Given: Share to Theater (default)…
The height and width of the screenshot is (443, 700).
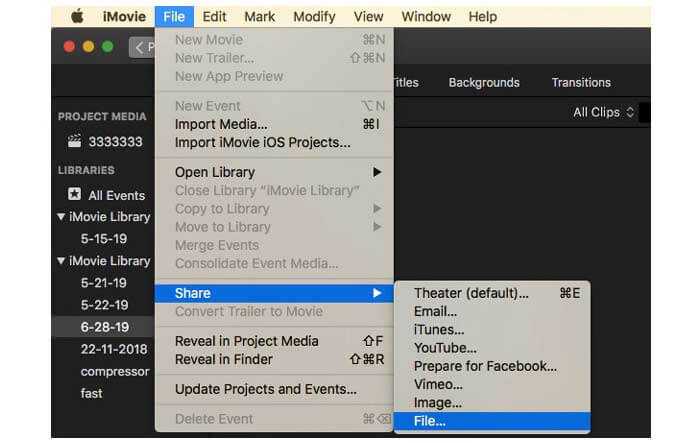Looking at the screenshot, I should [x=492, y=293].
